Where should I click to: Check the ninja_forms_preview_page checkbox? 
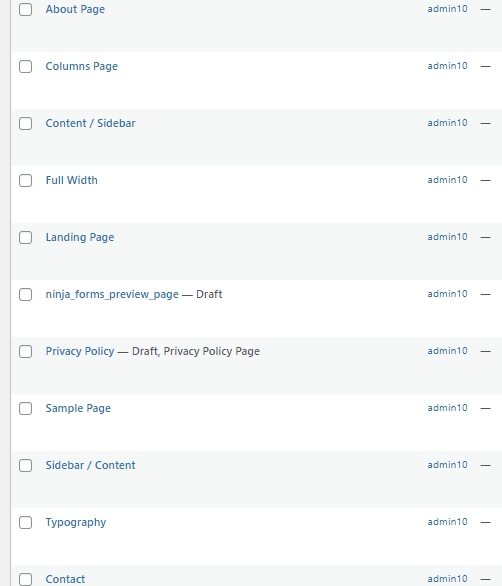pos(25,294)
